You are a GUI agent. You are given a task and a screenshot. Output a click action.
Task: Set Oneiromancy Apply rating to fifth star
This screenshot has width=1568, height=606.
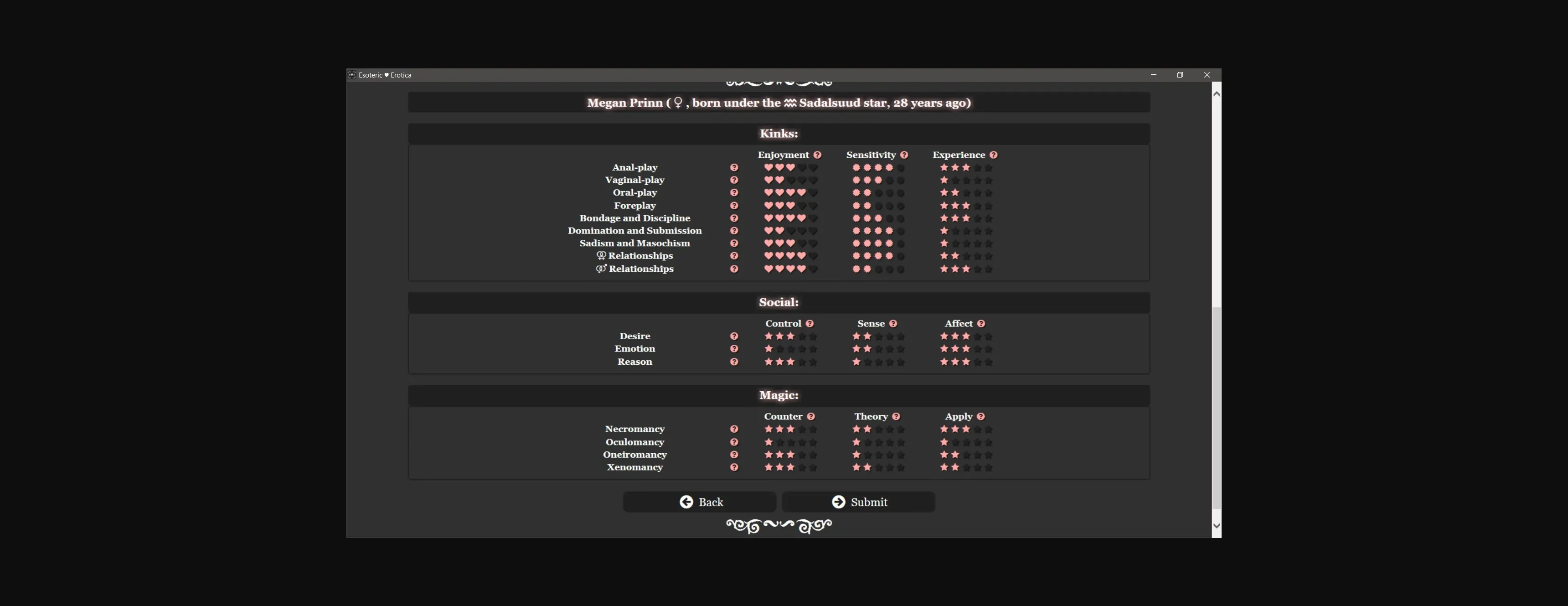pyautogui.click(x=989, y=455)
